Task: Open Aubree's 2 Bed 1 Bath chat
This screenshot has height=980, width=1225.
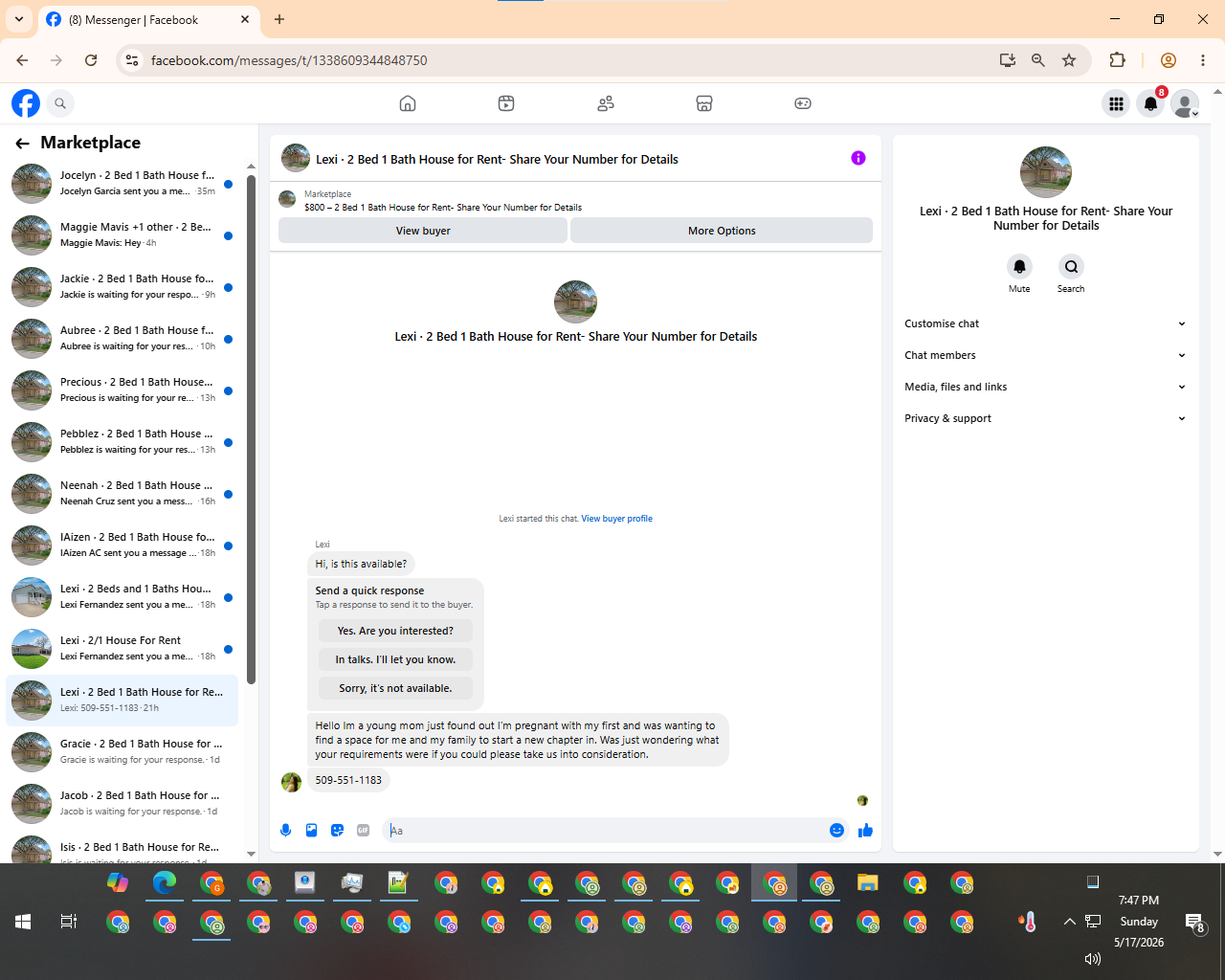Action: (x=122, y=339)
